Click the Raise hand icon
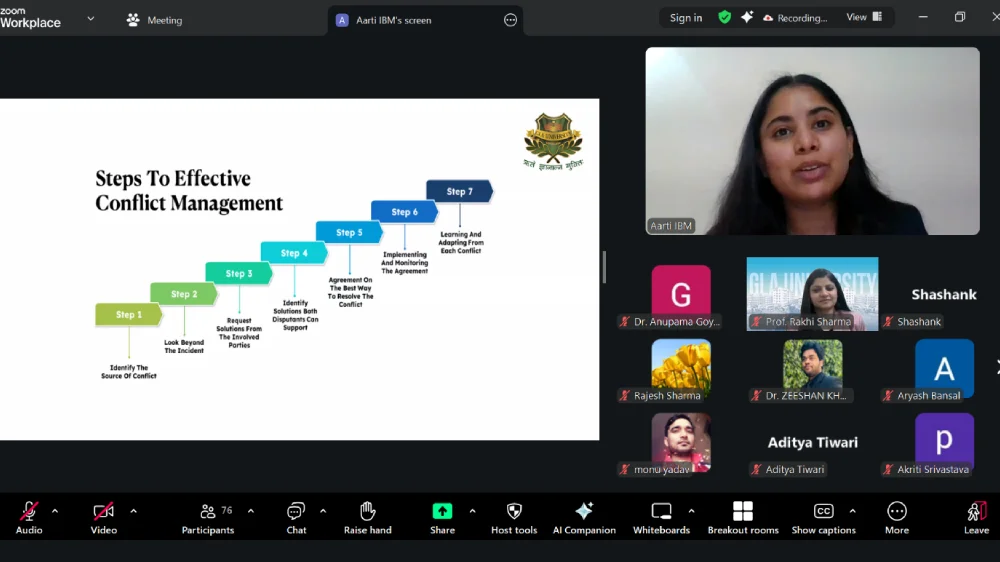This screenshot has height=562, width=1000. pos(368,512)
